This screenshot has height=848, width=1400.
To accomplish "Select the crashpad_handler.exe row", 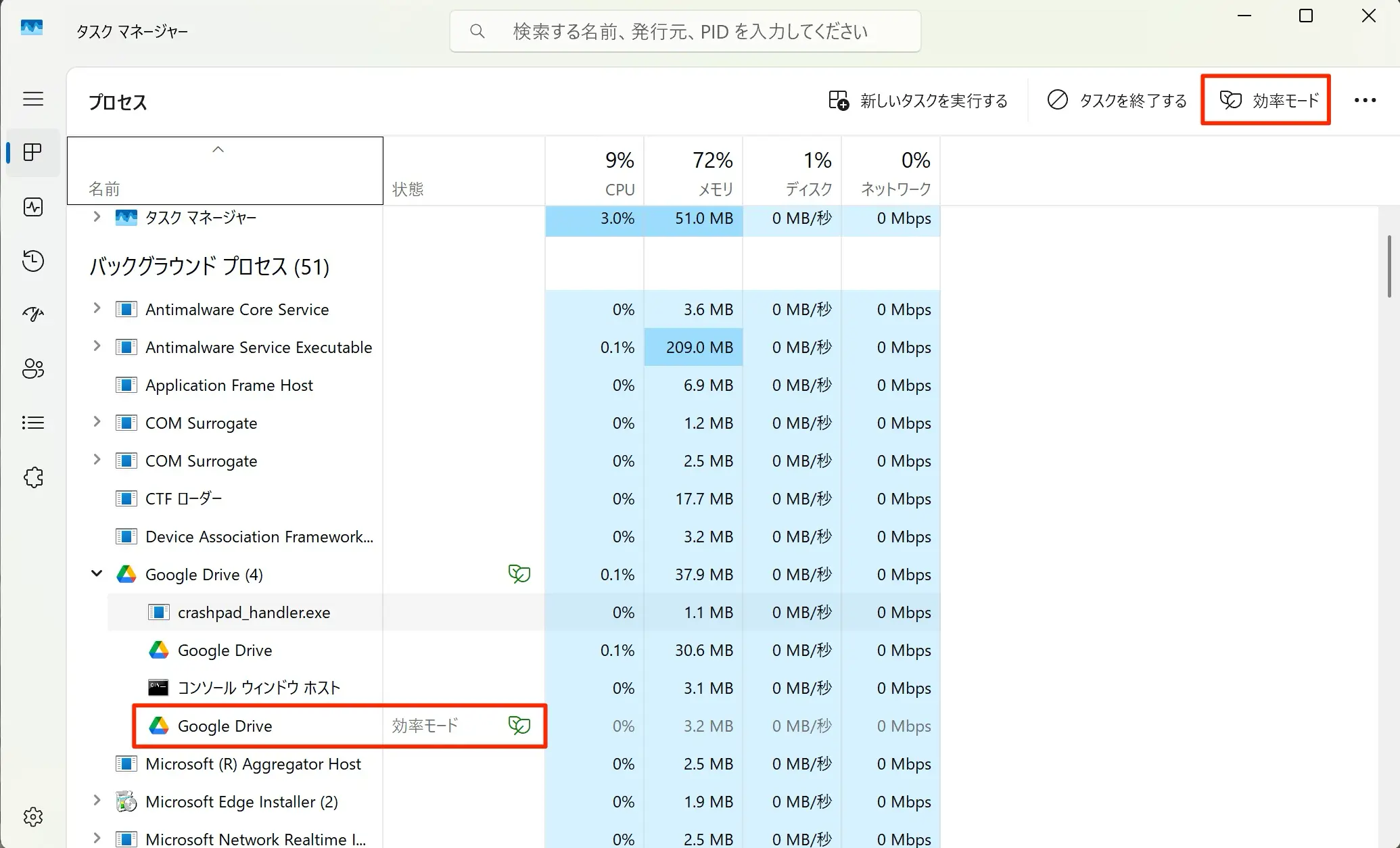I will point(523,612).
